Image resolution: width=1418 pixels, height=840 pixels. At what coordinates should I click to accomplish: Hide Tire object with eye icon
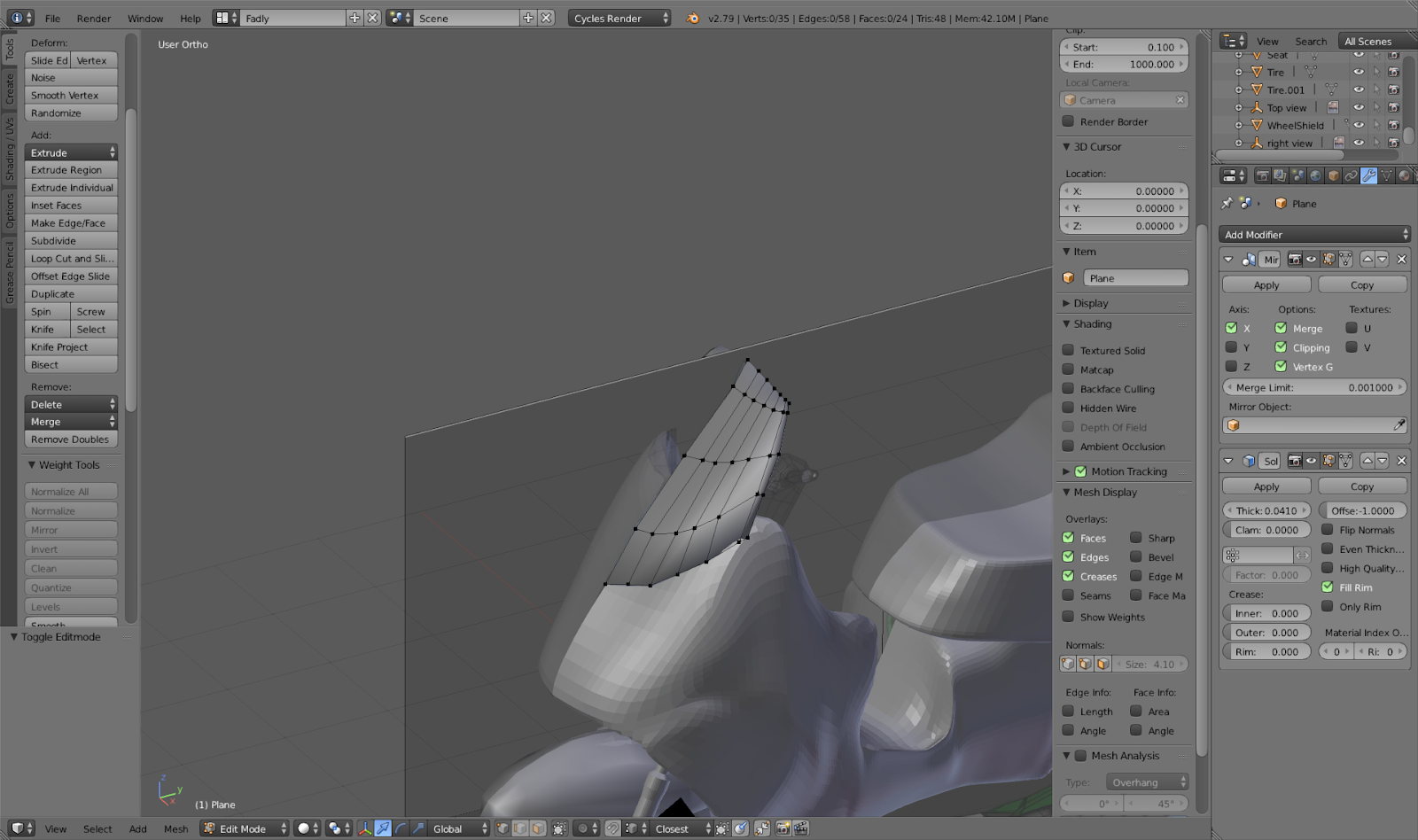coord(1359,72)
